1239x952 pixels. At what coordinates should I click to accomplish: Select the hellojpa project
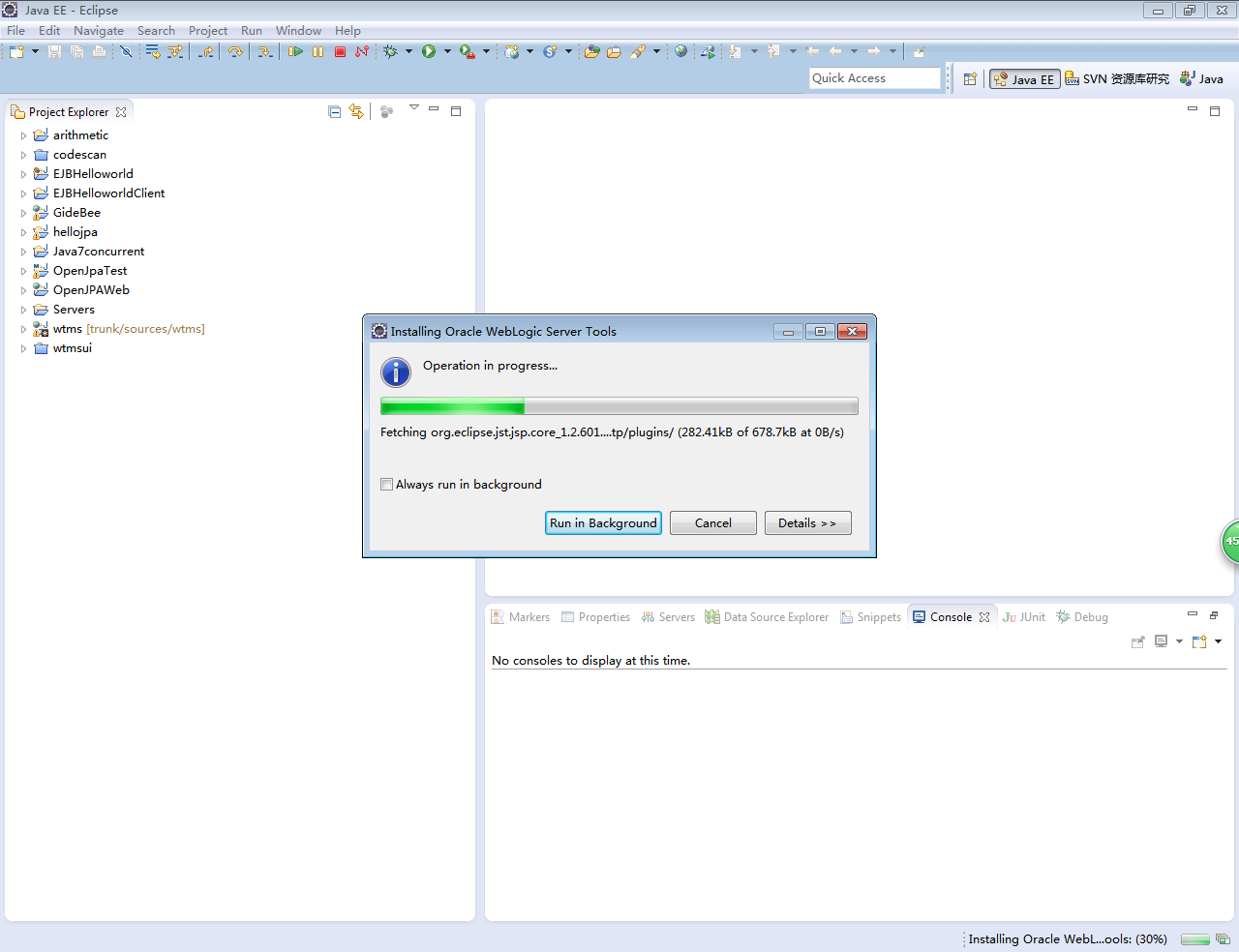[75, 232]
